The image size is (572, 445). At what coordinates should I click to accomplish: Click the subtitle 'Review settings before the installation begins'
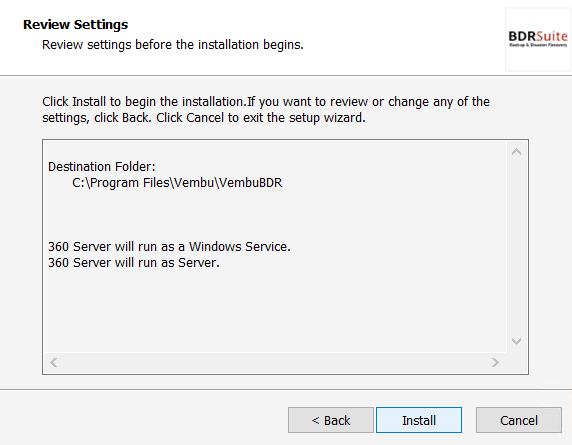point(173,44)
